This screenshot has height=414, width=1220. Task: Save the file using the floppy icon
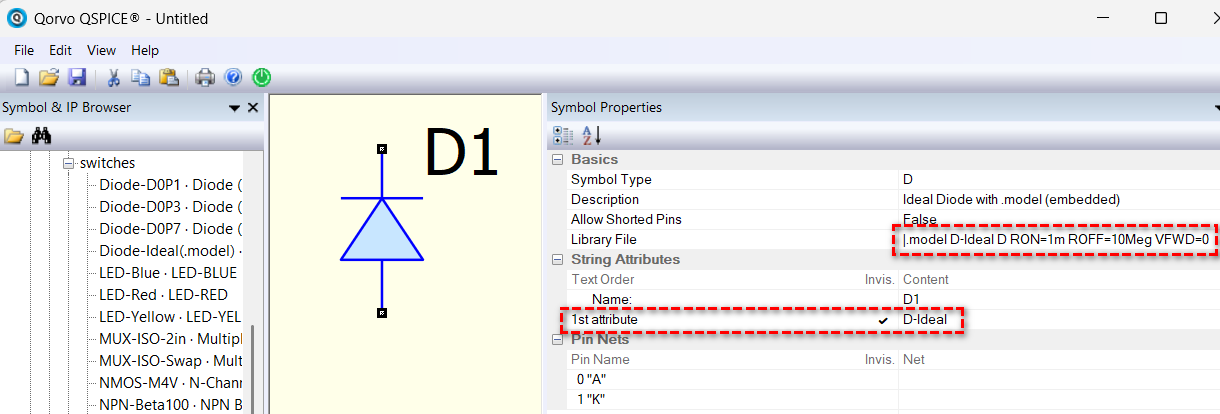click(x=77, y=77)
